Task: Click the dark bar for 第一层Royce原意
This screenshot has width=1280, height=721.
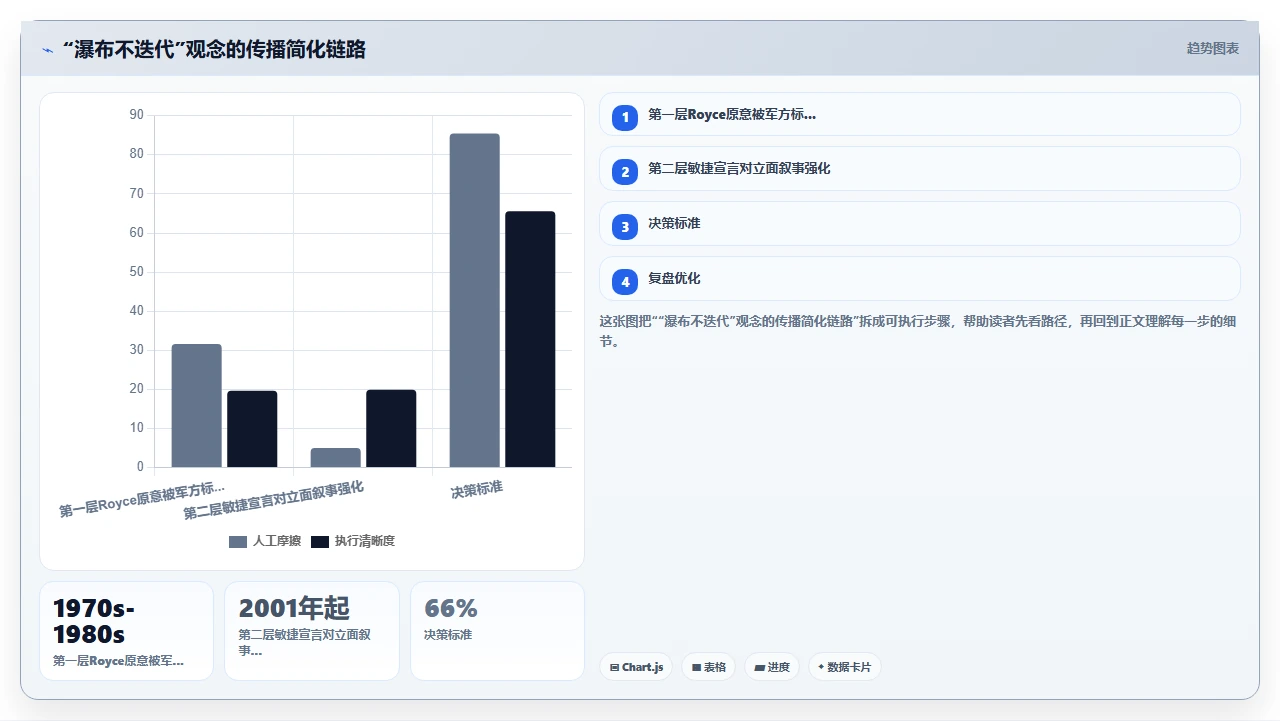Action: [252, 429]
